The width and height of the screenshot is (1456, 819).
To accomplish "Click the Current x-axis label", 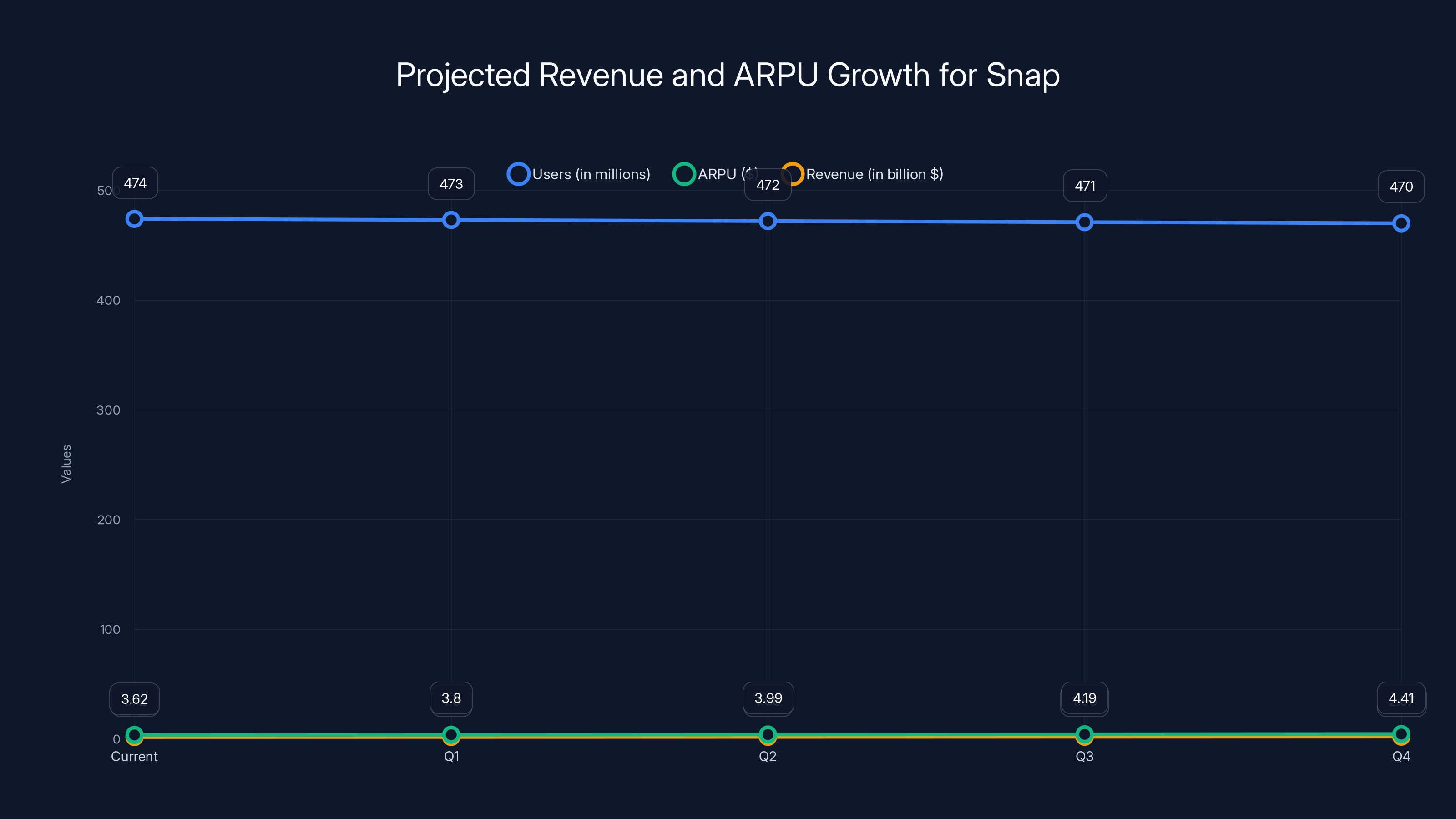I will 135,756.
